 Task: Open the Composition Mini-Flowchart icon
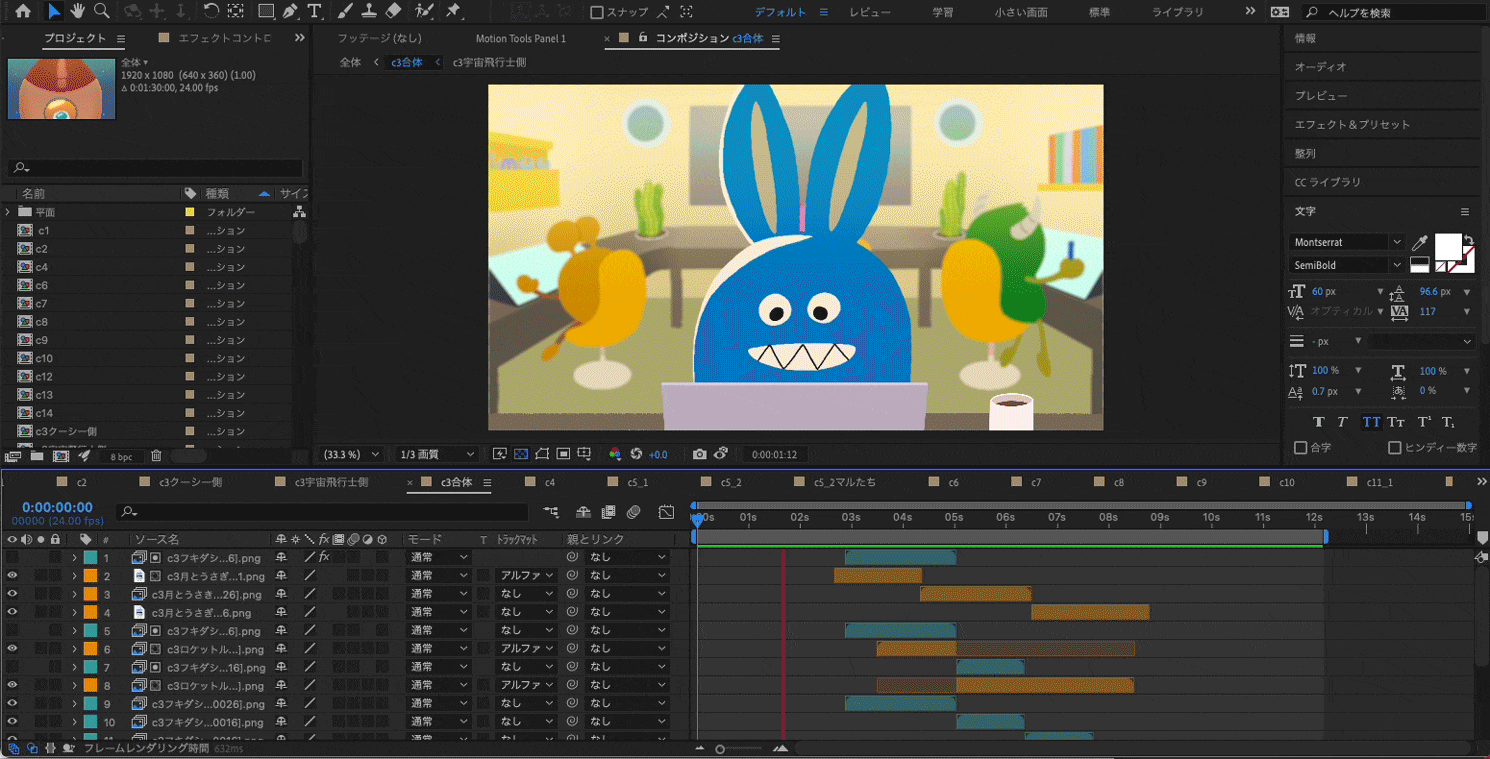551,512
